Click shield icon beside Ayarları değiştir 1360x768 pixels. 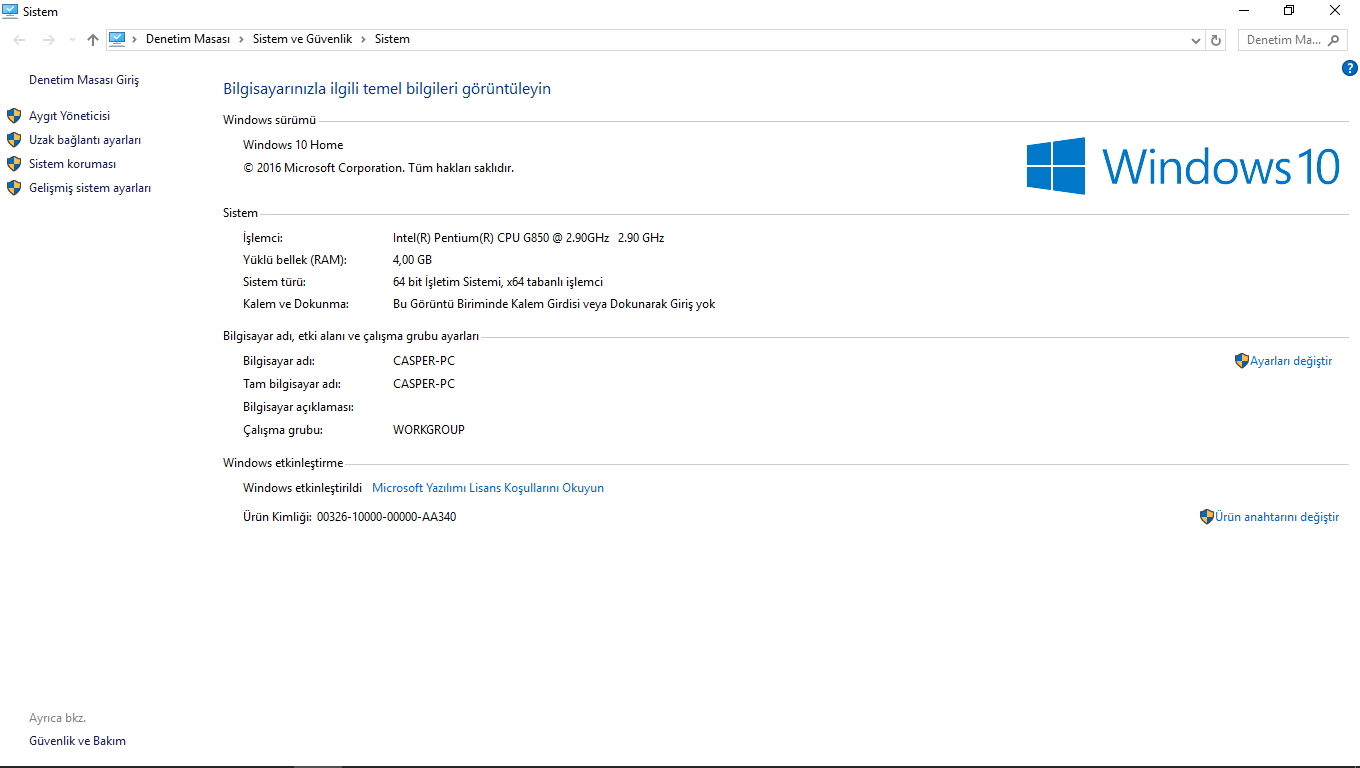[x=1242, y=361]
